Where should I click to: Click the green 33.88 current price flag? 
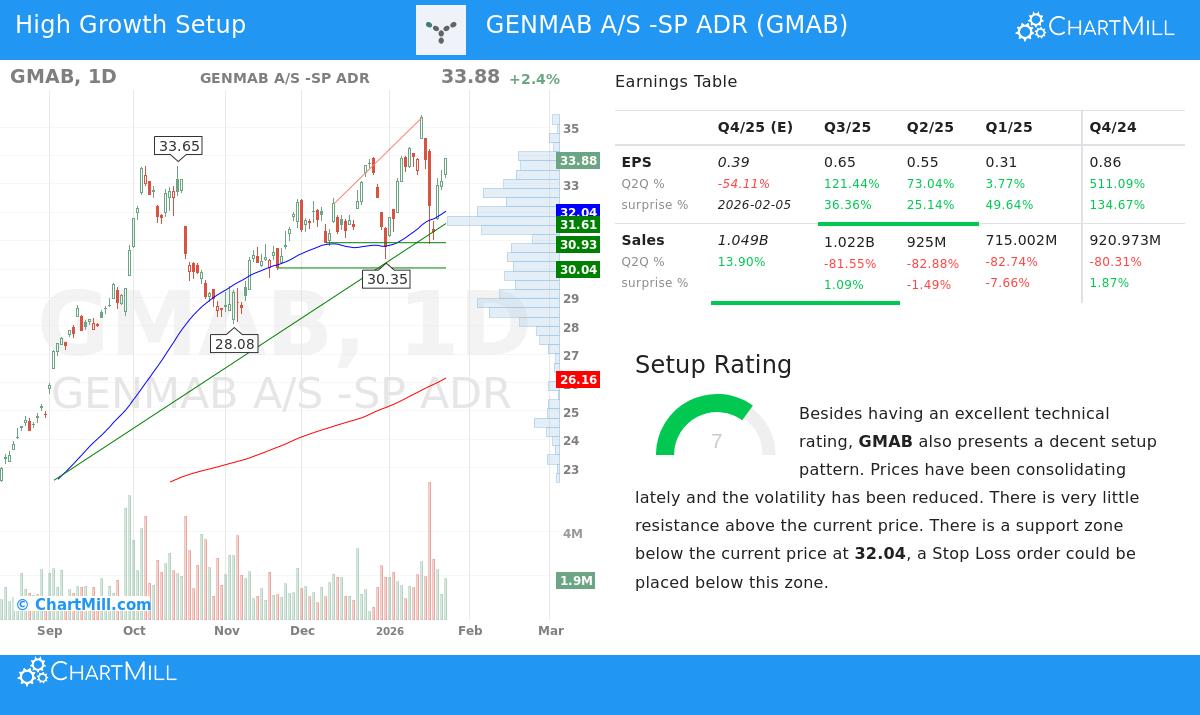tap(576, 160)
